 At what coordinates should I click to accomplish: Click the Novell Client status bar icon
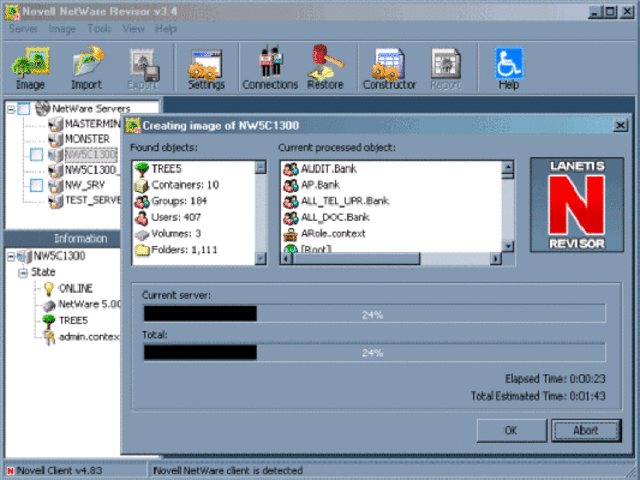[10, 471]
